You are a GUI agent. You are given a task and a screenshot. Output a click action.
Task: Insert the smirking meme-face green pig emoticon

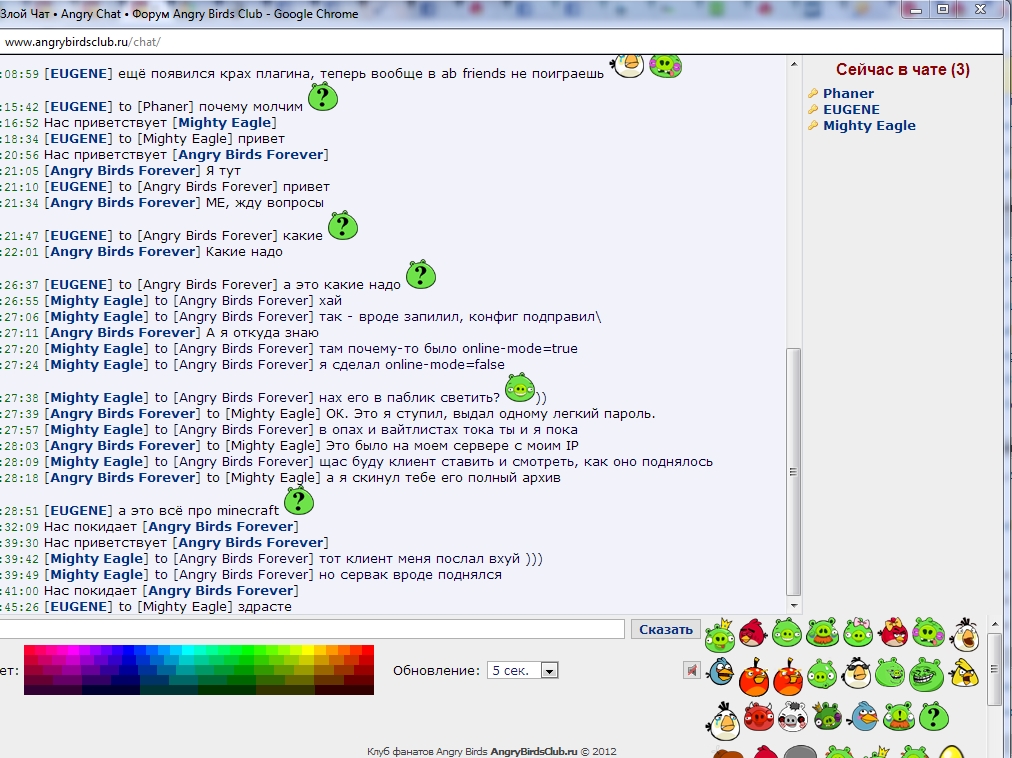[x=891, y=672]
